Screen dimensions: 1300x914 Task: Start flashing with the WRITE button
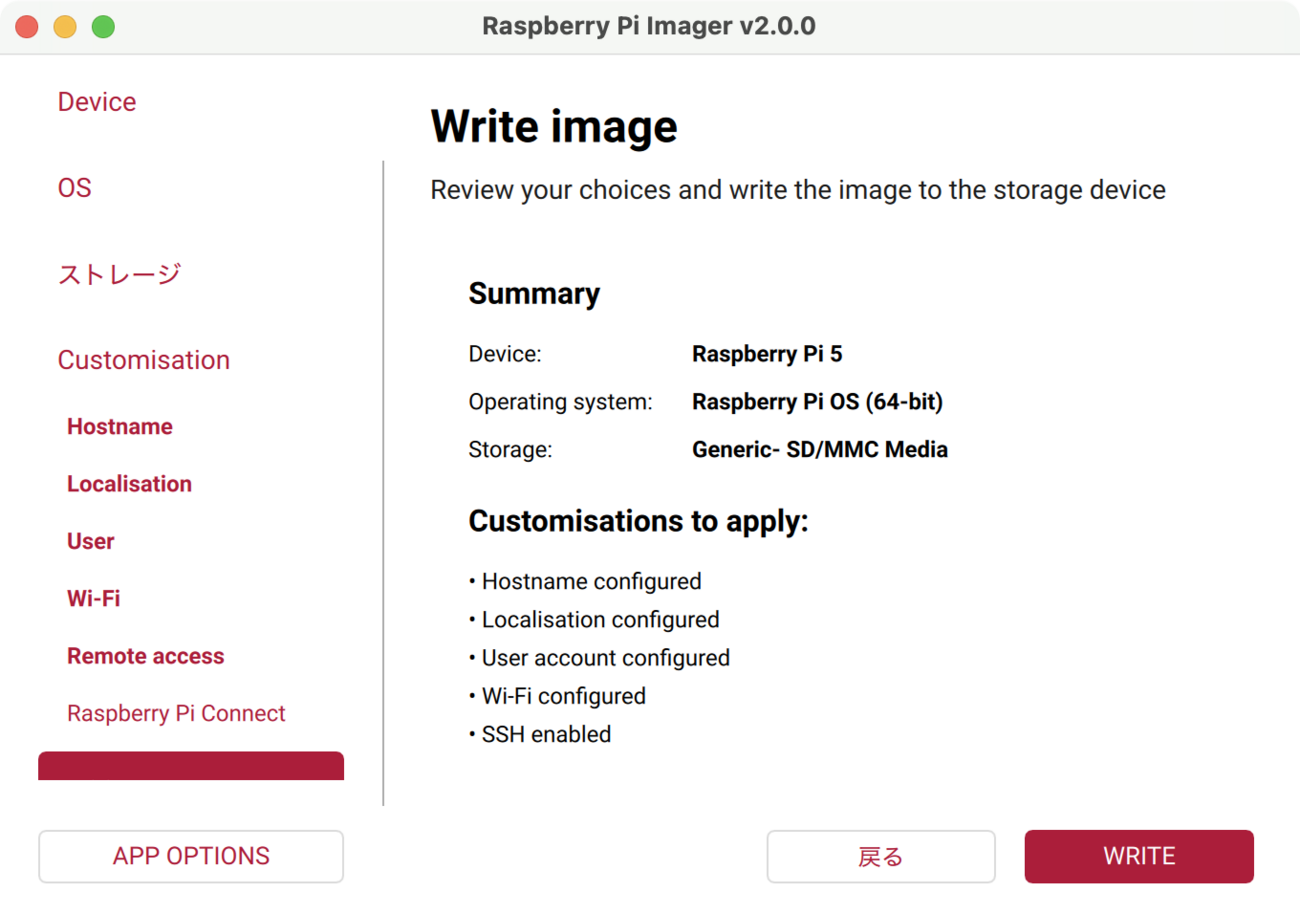tap(1138, 856)
